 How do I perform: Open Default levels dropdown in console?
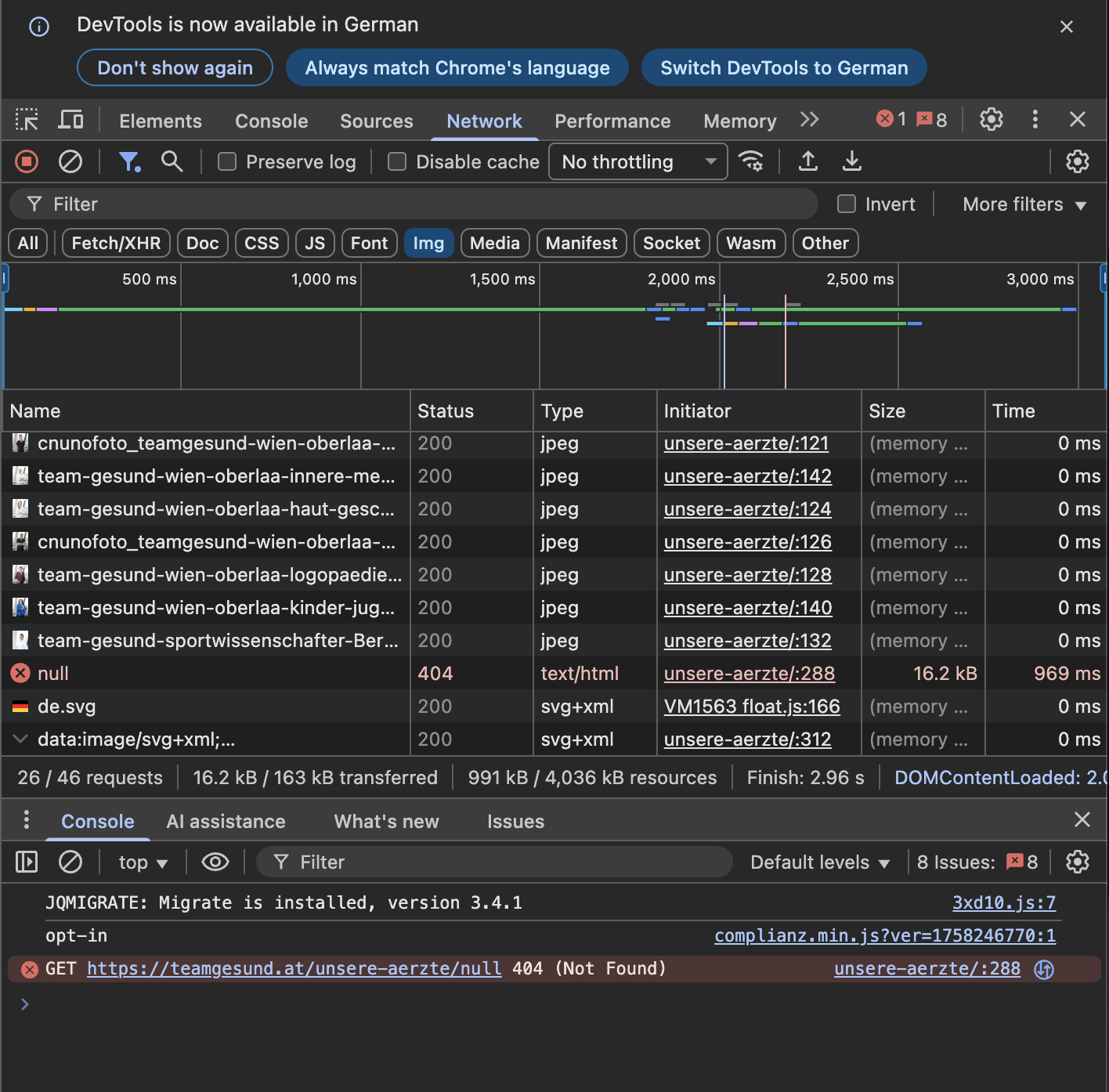[819, 862]
